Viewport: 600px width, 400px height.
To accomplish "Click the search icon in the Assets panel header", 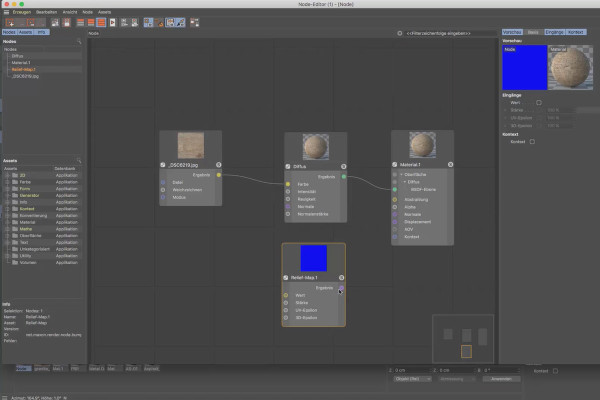I will 79,161.
